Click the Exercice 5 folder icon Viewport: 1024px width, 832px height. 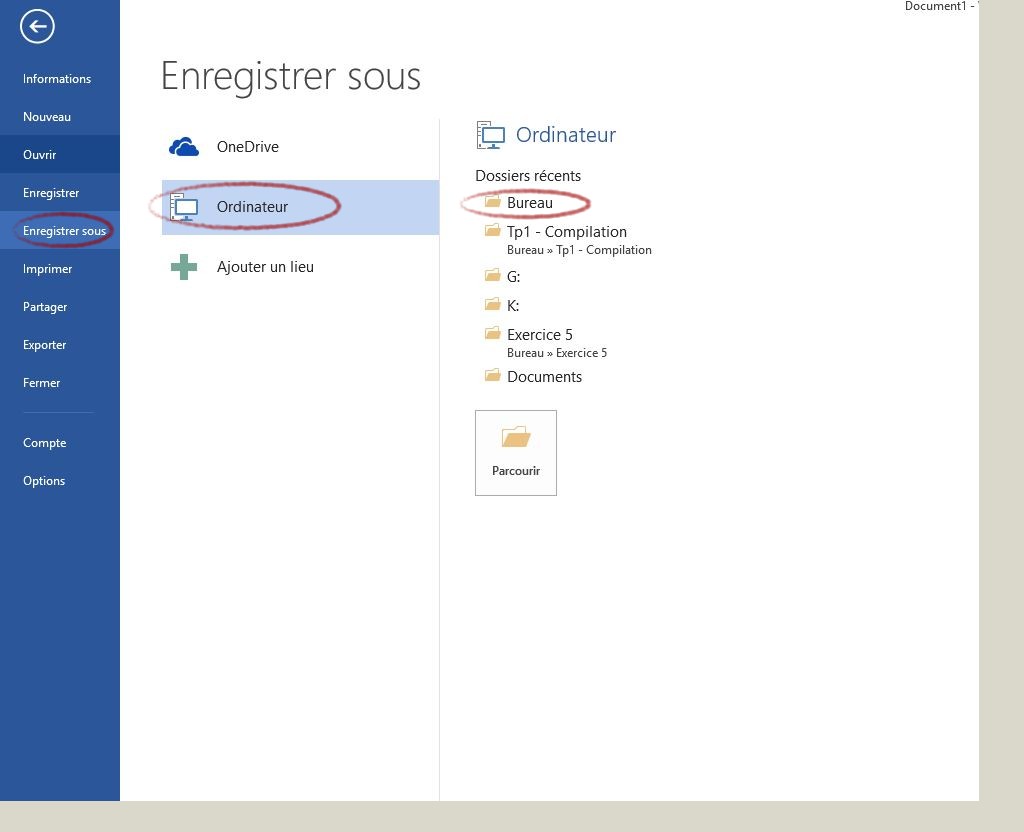coord(492,333)
